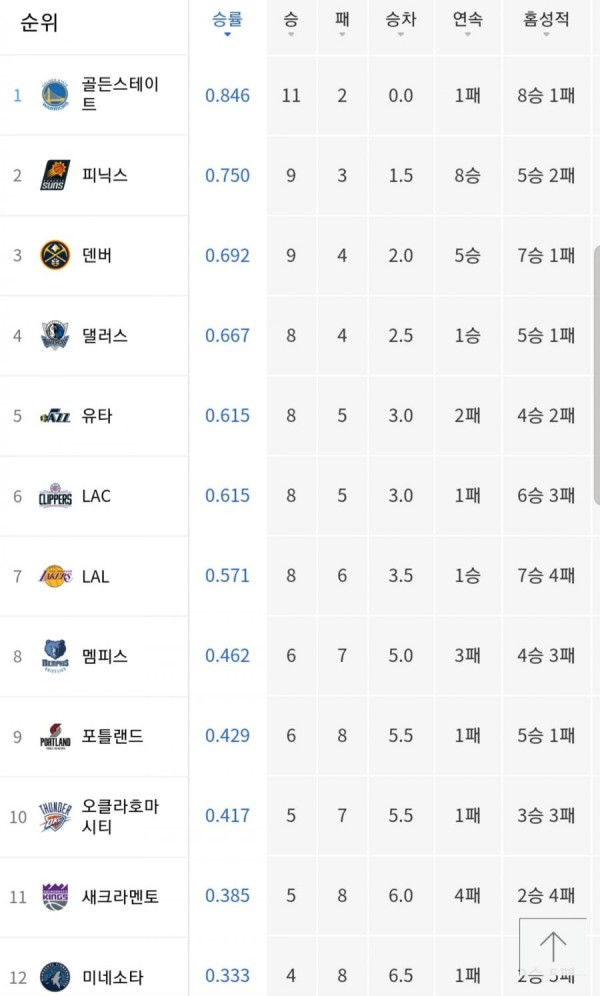Sort table by 승률 column

(x=227, y=23)
